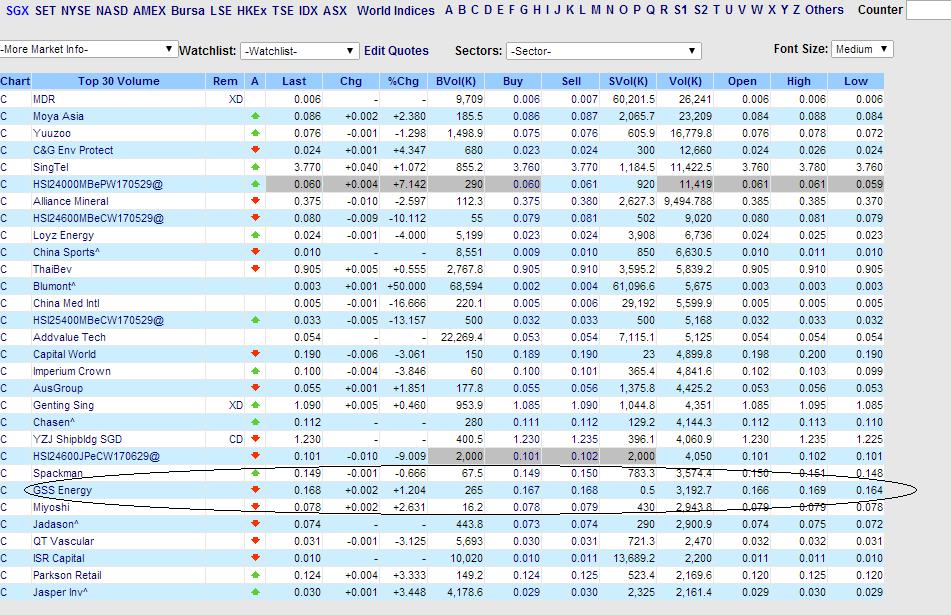This screenshot has width=951, height=615.
Task: Click the down arrow beside GSS Energy
Action: (x=255, y=489)
